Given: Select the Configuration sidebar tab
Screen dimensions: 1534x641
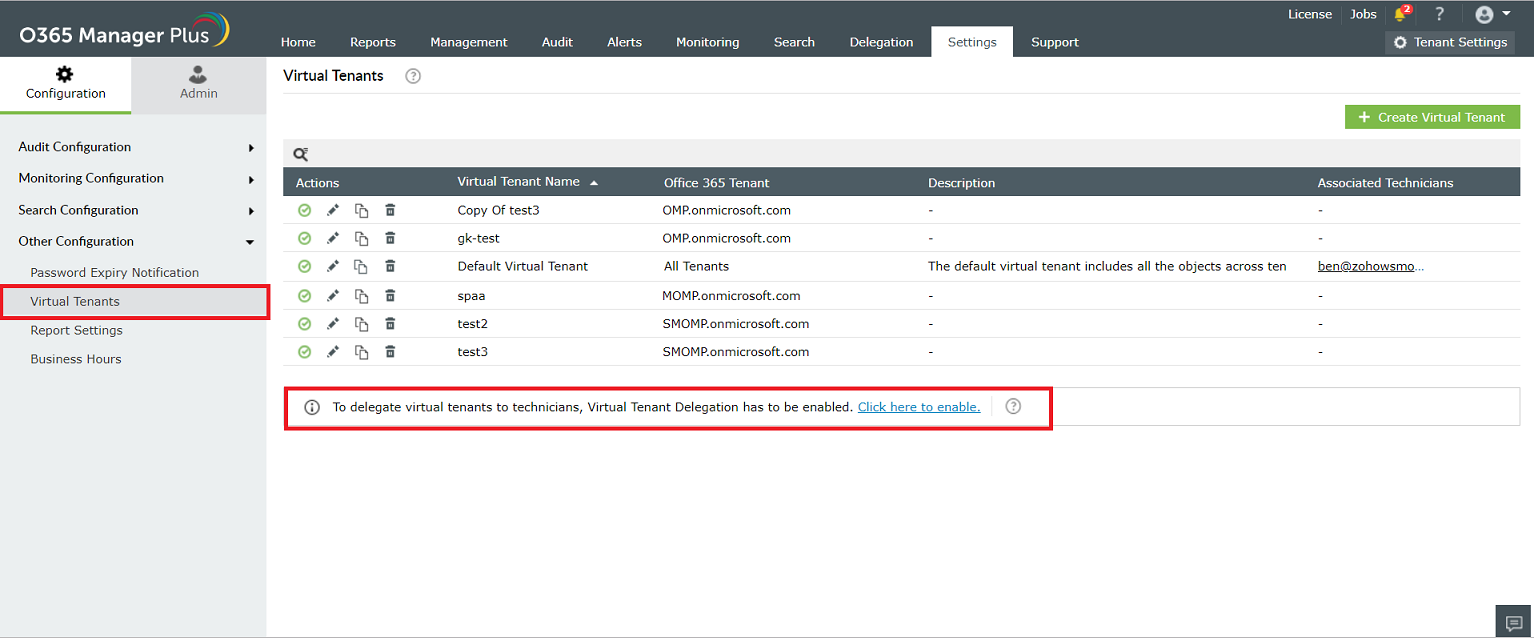Looking at the screenshot, I should 66,84.
